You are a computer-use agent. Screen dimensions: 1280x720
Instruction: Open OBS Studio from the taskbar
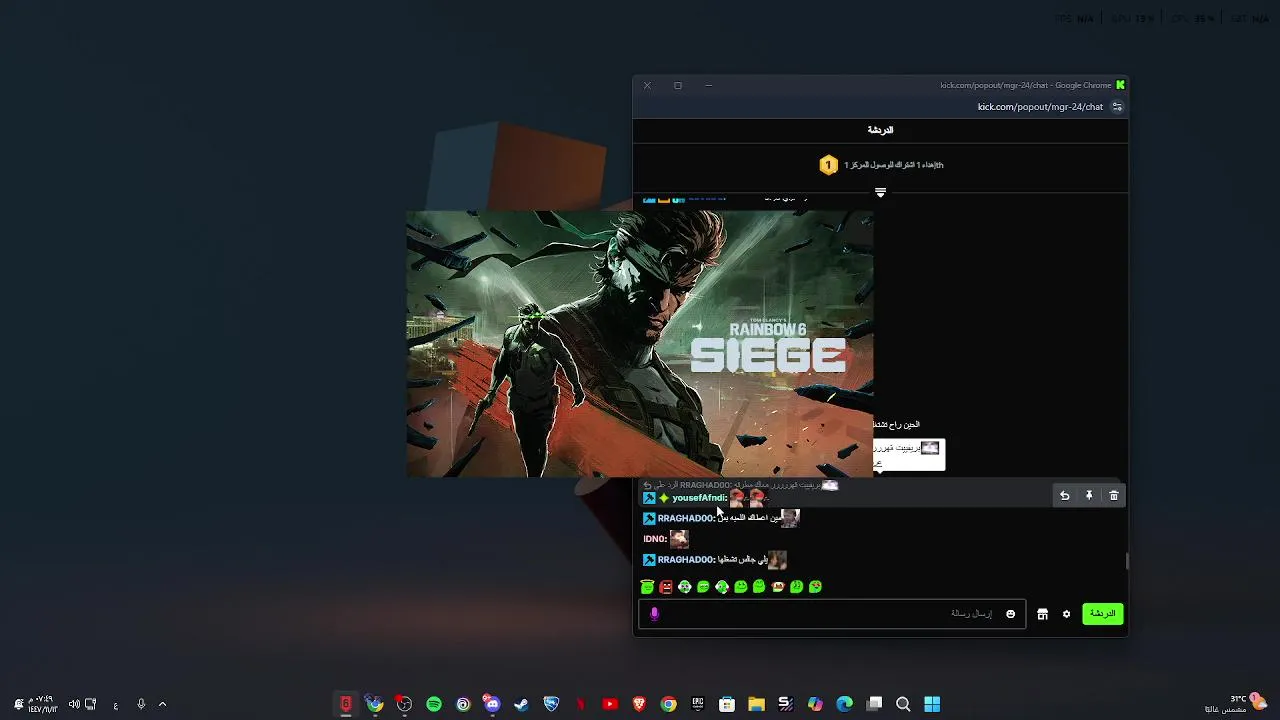tap(404, 704)
